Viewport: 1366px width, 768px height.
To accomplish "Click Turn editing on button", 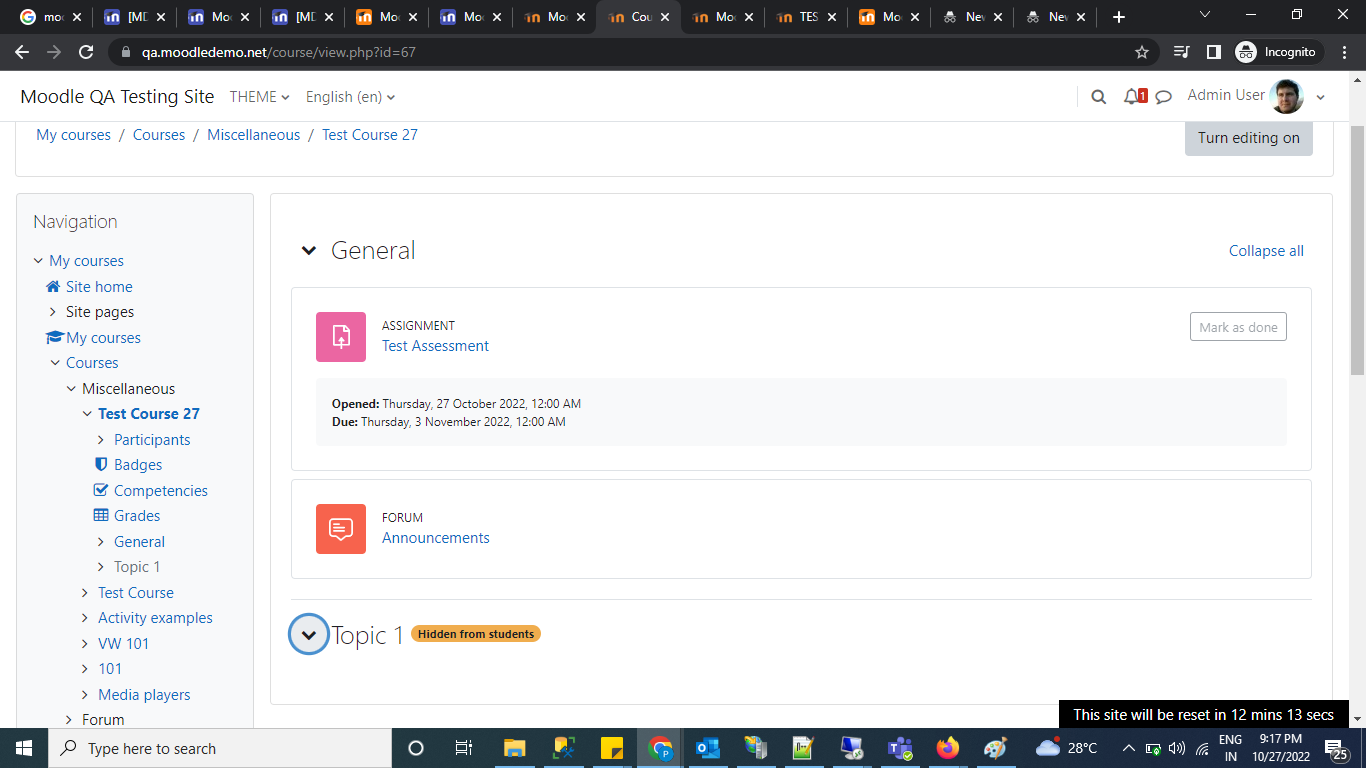I will tap(1249, 138).
